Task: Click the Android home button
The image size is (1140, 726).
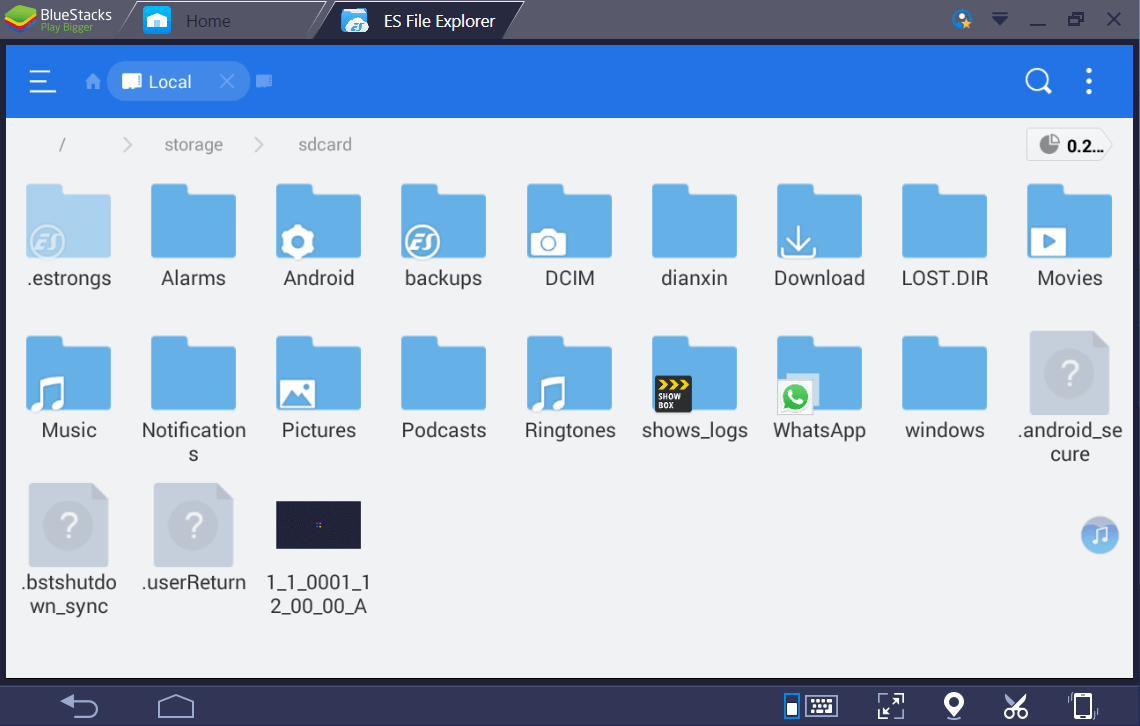Action: (x=176, y=706)
